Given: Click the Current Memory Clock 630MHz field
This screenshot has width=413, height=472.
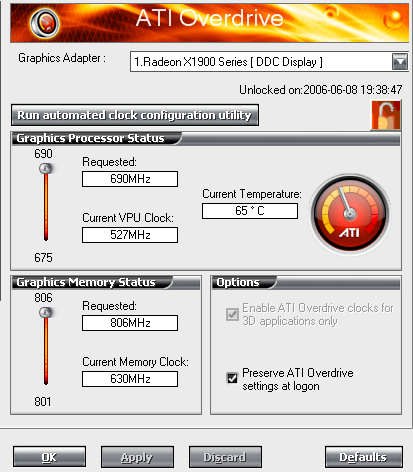Looking at the screenshot, I should pos(130,379).
